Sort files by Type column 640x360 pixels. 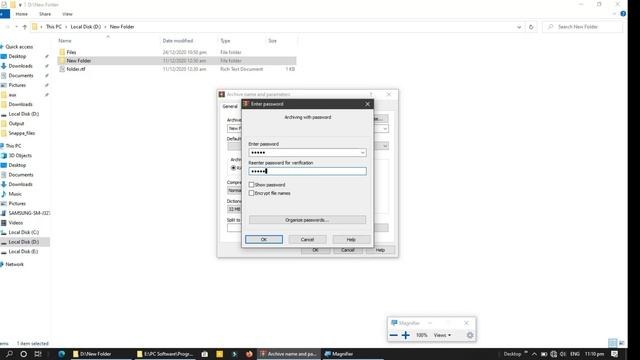[x=225, y=41]
